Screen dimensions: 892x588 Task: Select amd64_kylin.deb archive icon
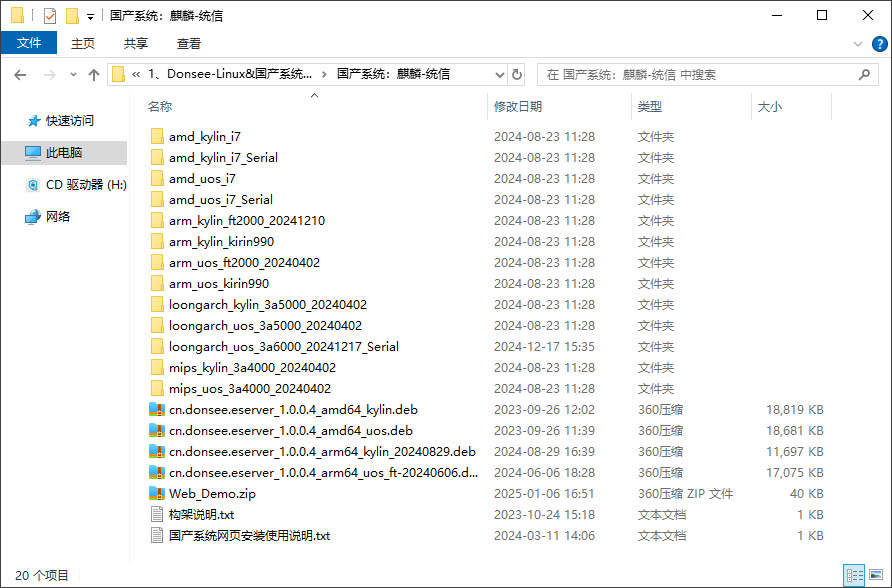(x=157, y=409)
